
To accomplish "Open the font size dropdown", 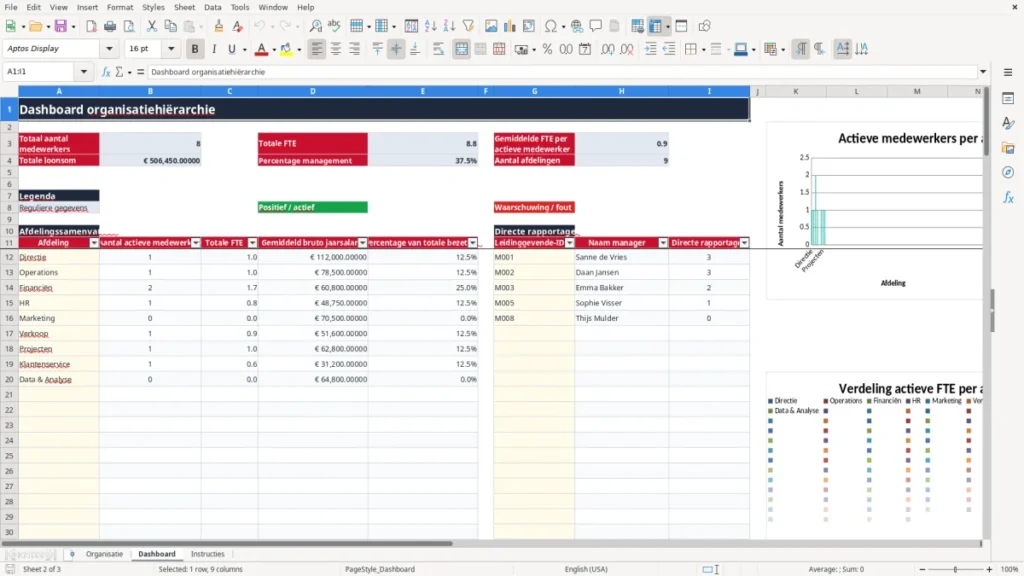I will [x=171, y=49].
